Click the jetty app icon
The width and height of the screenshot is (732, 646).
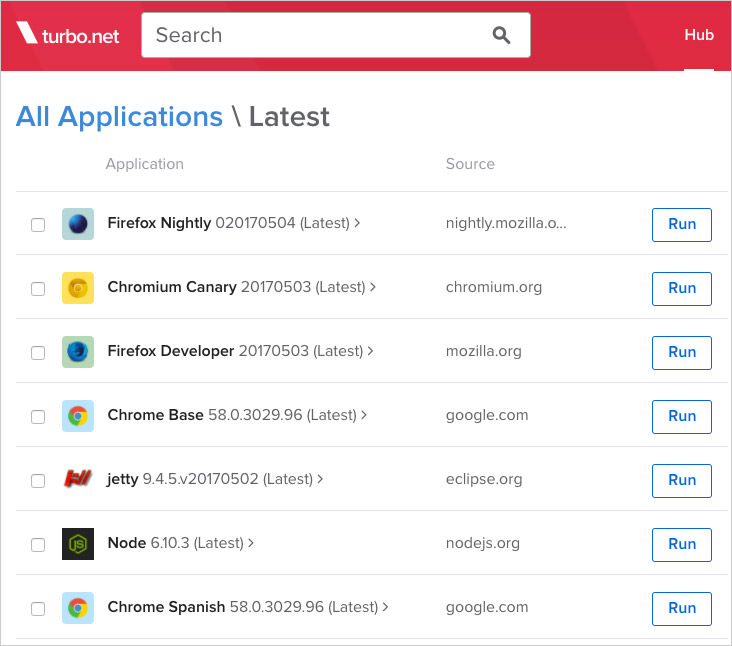78,479
